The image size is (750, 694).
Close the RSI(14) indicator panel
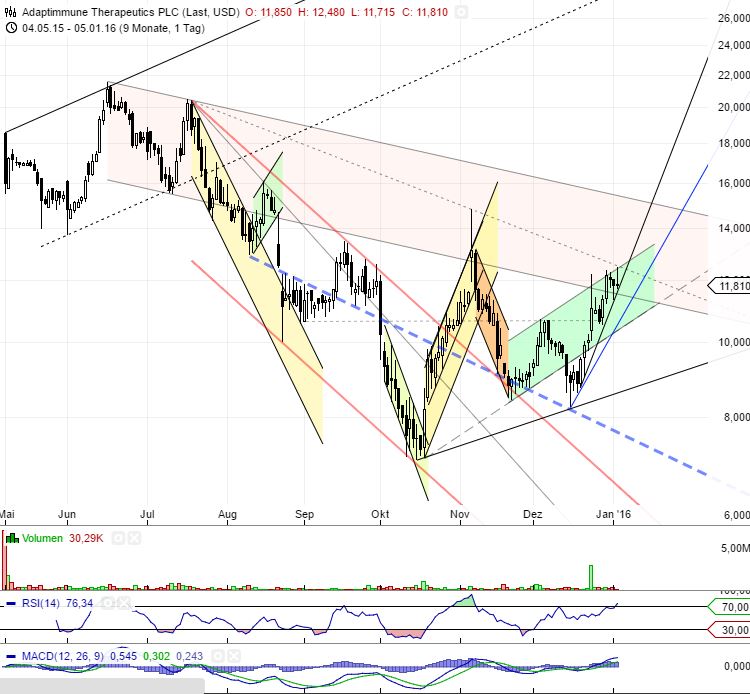pyautogui.click(x=126, y=602)
